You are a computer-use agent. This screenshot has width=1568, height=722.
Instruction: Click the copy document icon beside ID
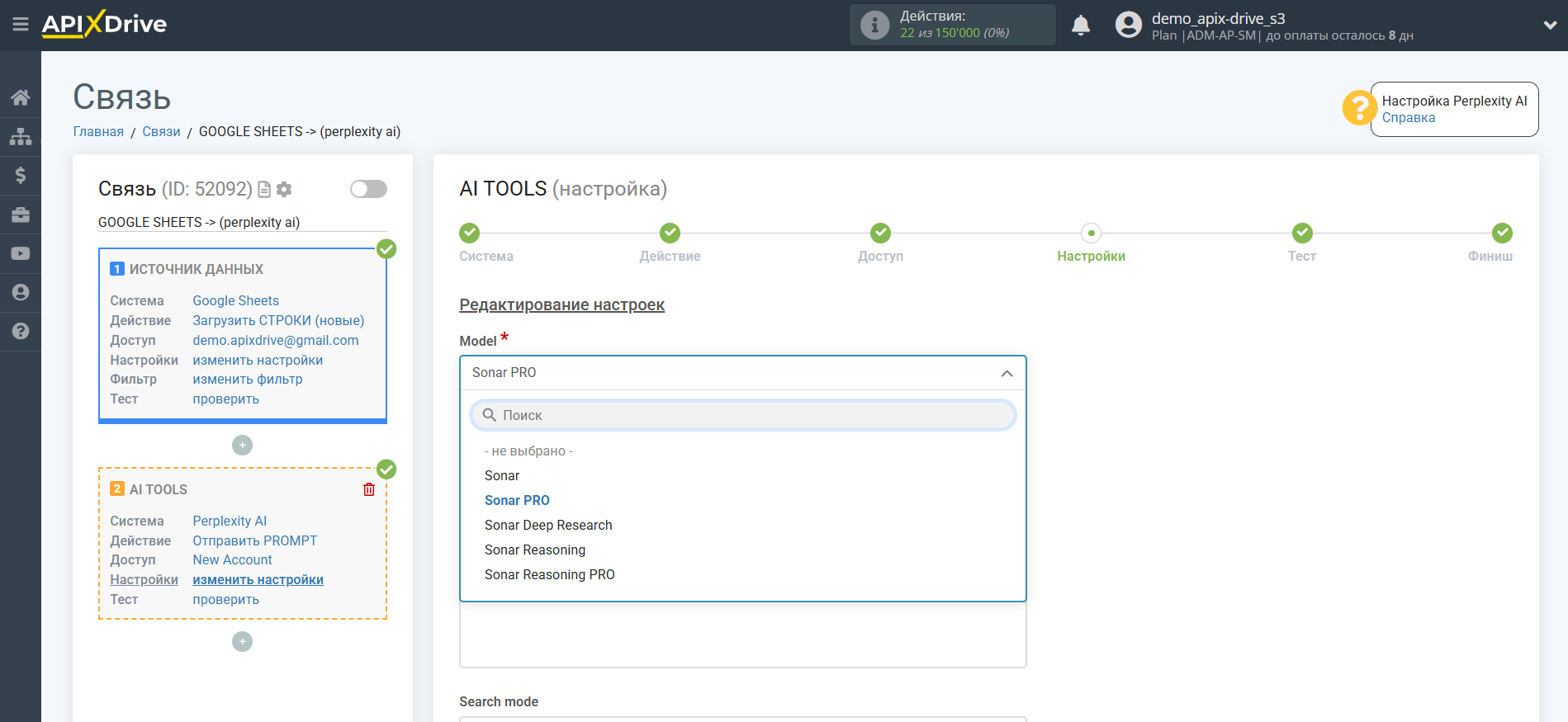pyautogui.click(x=264, y=190)
